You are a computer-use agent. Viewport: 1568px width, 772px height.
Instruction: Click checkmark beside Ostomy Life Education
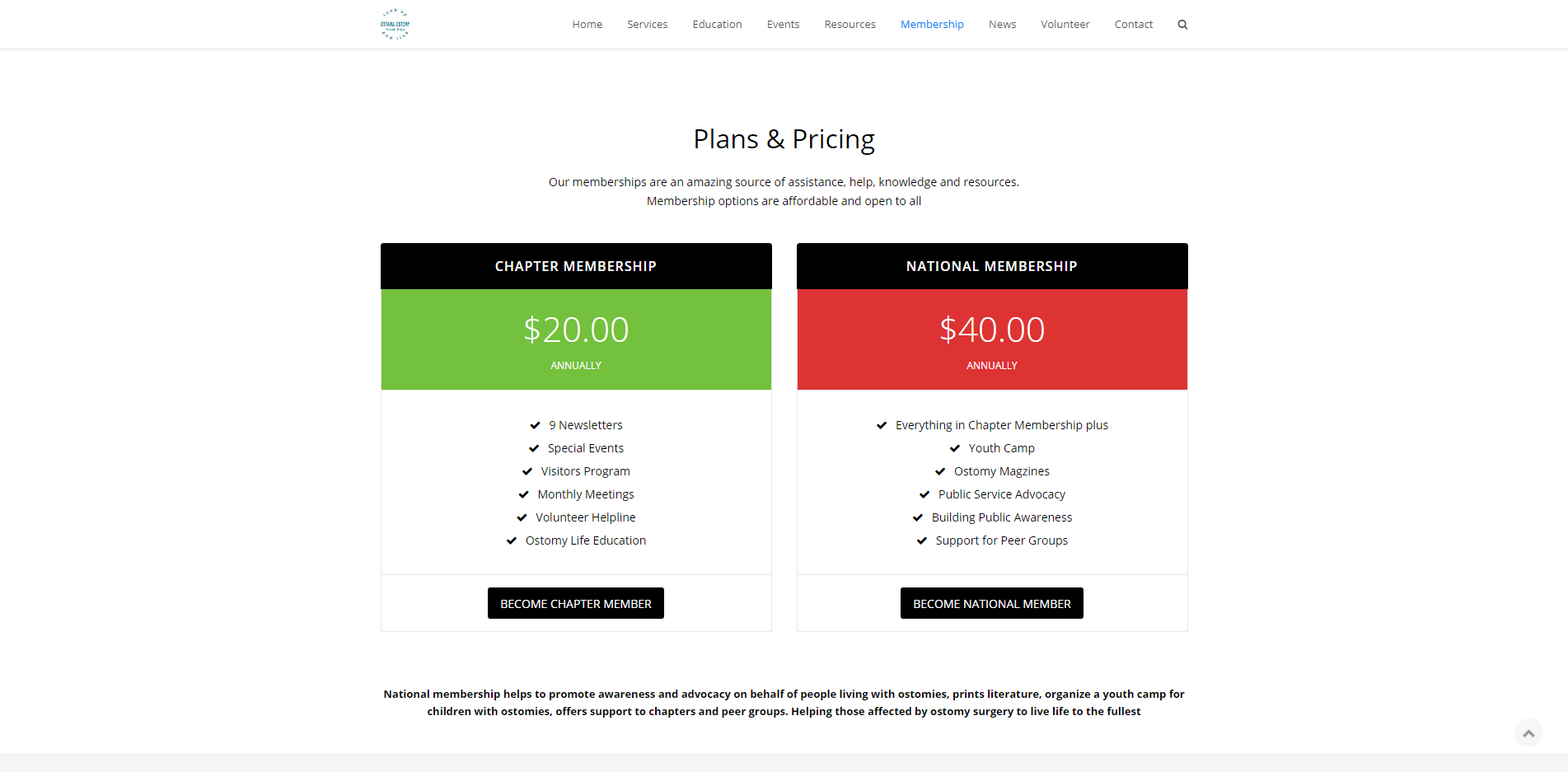click(x=512, y=540)
